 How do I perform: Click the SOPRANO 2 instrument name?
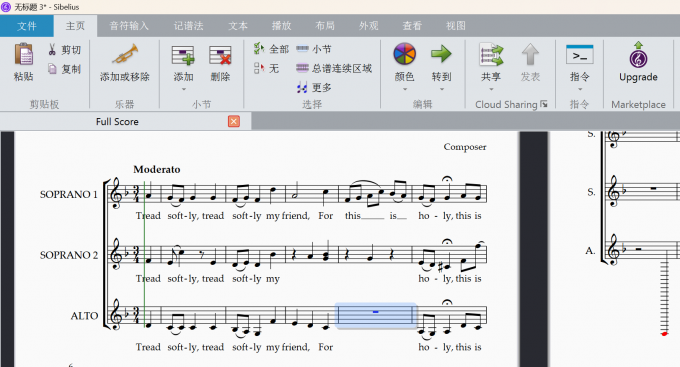[x=69, y=255]
